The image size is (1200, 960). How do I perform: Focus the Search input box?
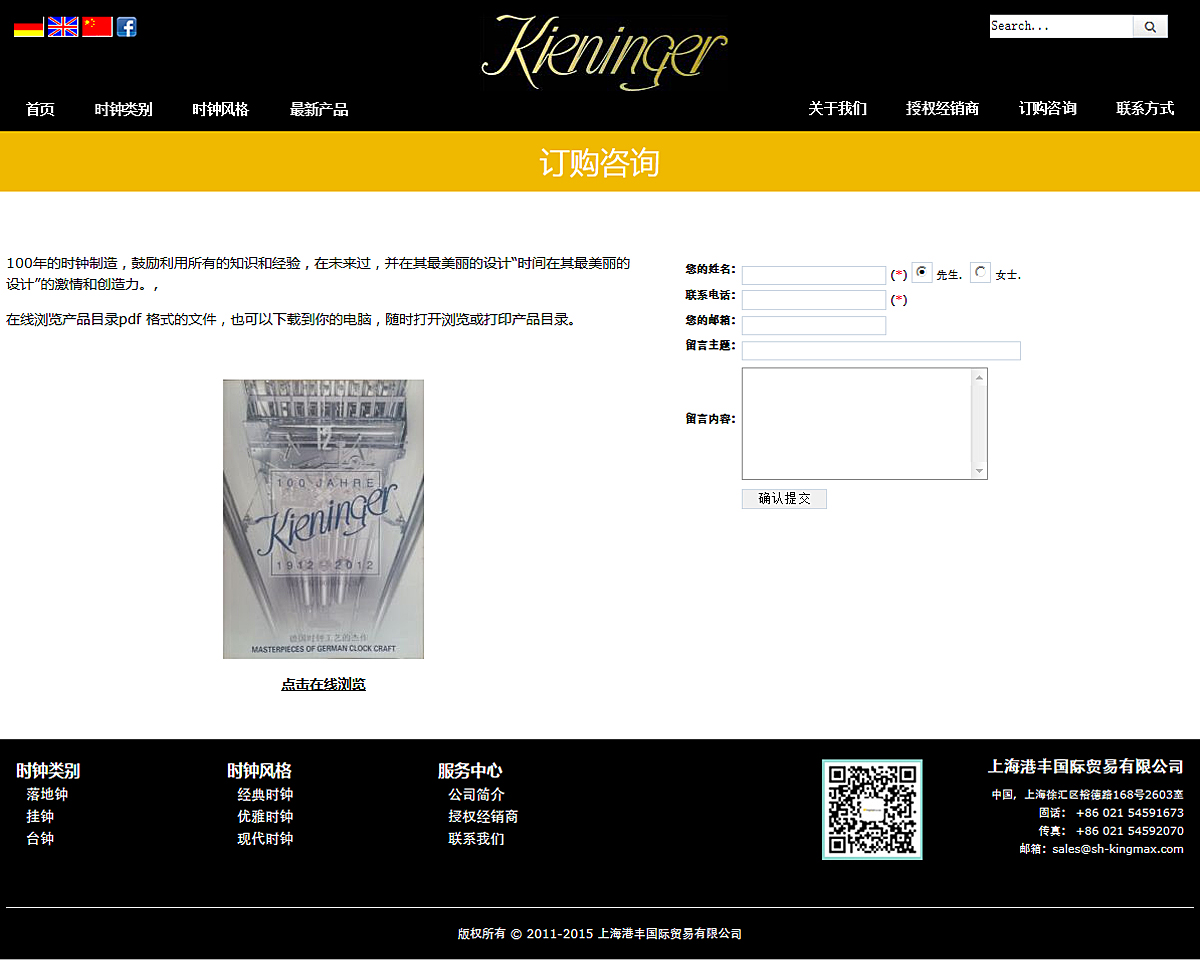[x=1061, y=27]
